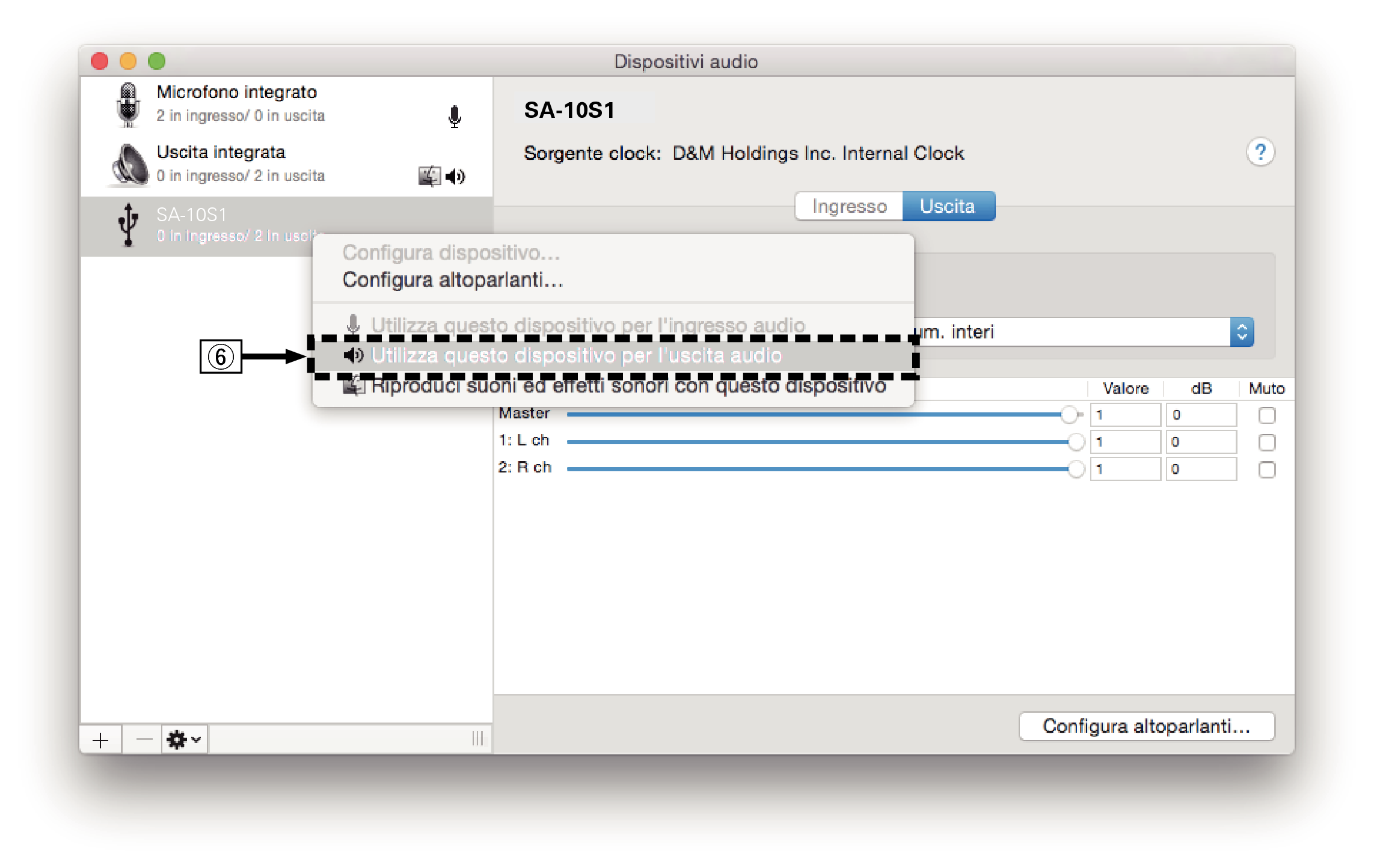1374x868 pixels.
Task: Click the Uscita integrata speaker device icon
Action: coord(129,164)
